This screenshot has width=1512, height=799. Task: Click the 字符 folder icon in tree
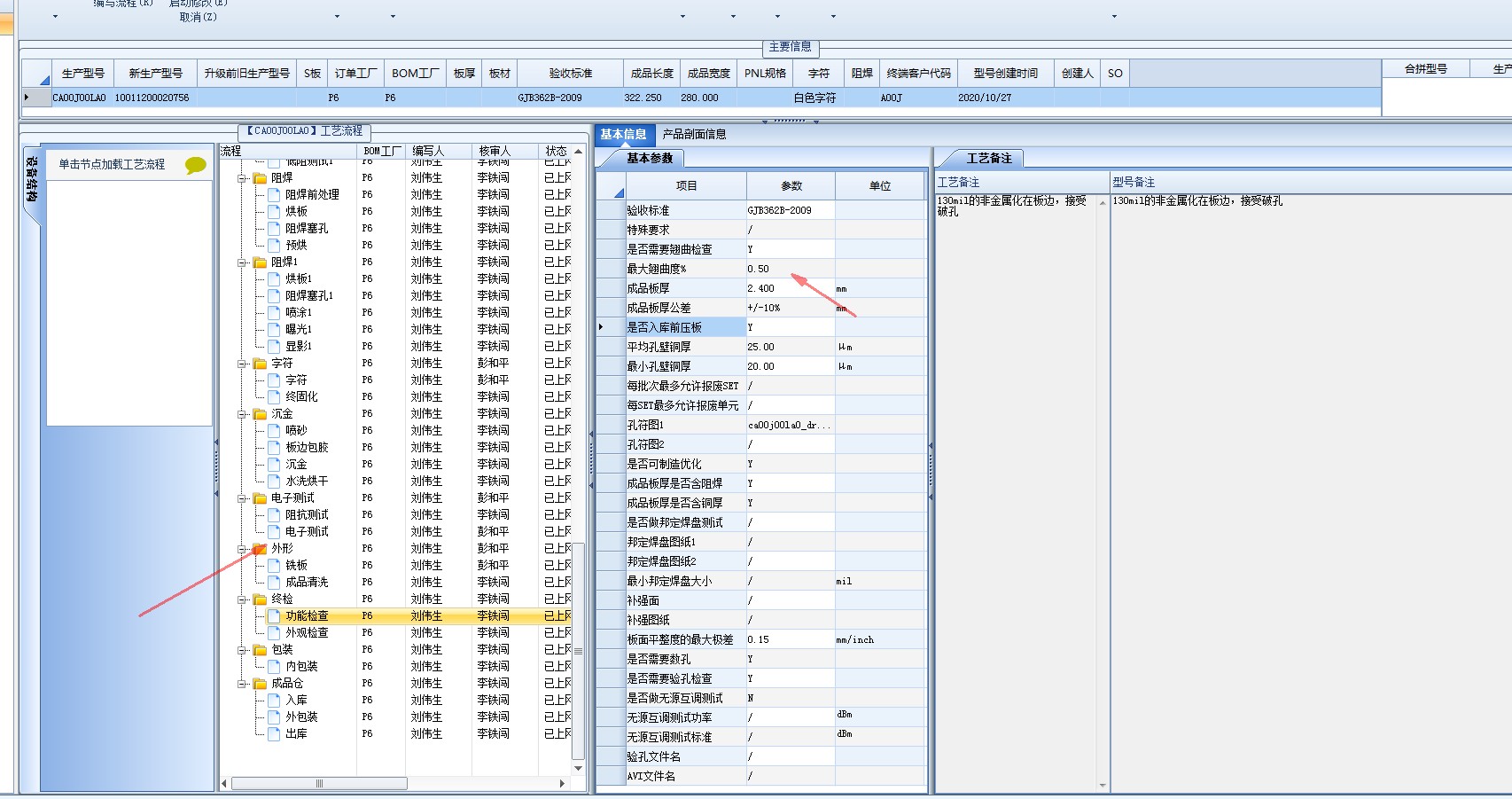pyautogui.click(x=261, y=364)
